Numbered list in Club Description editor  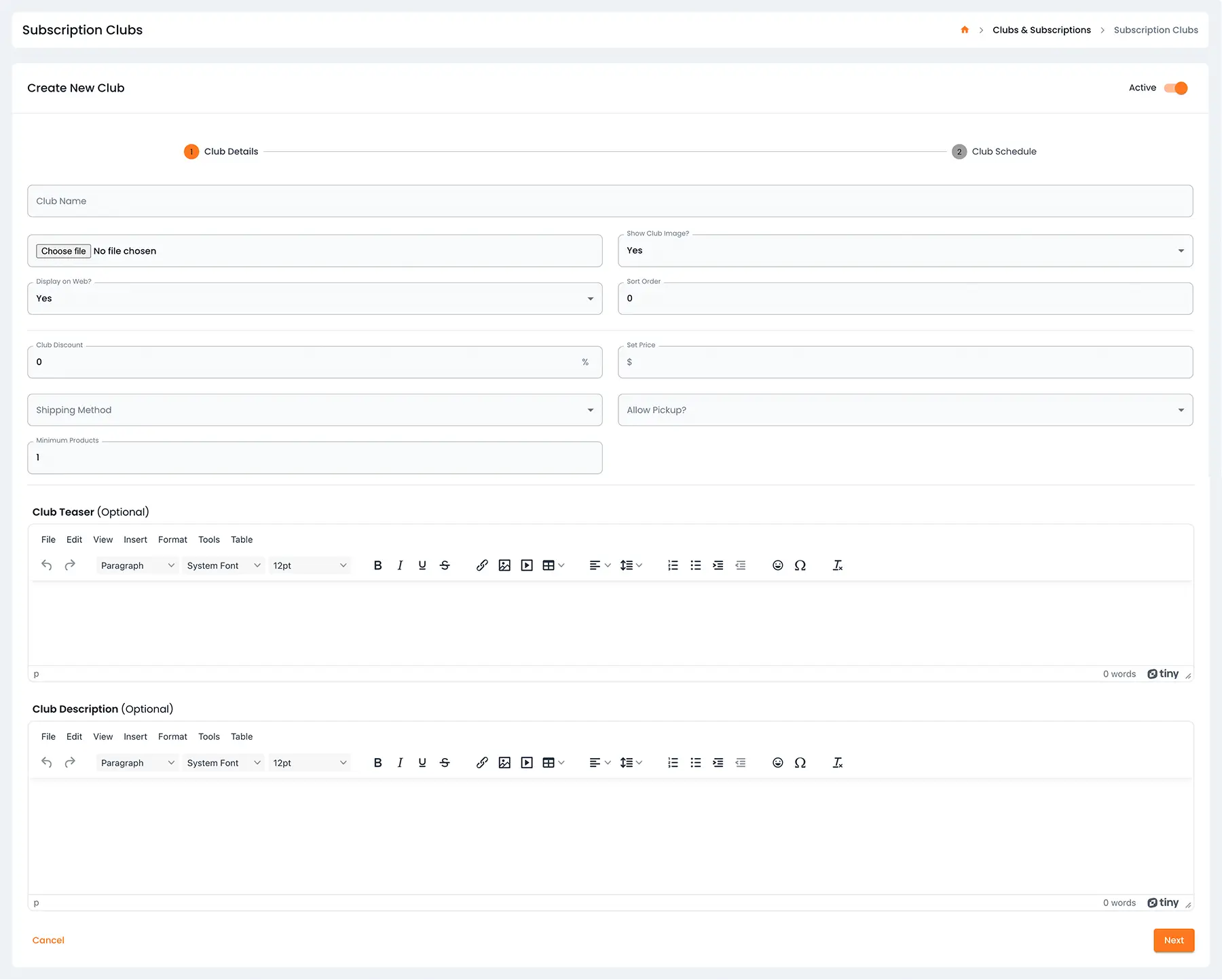tap(673, 763)
